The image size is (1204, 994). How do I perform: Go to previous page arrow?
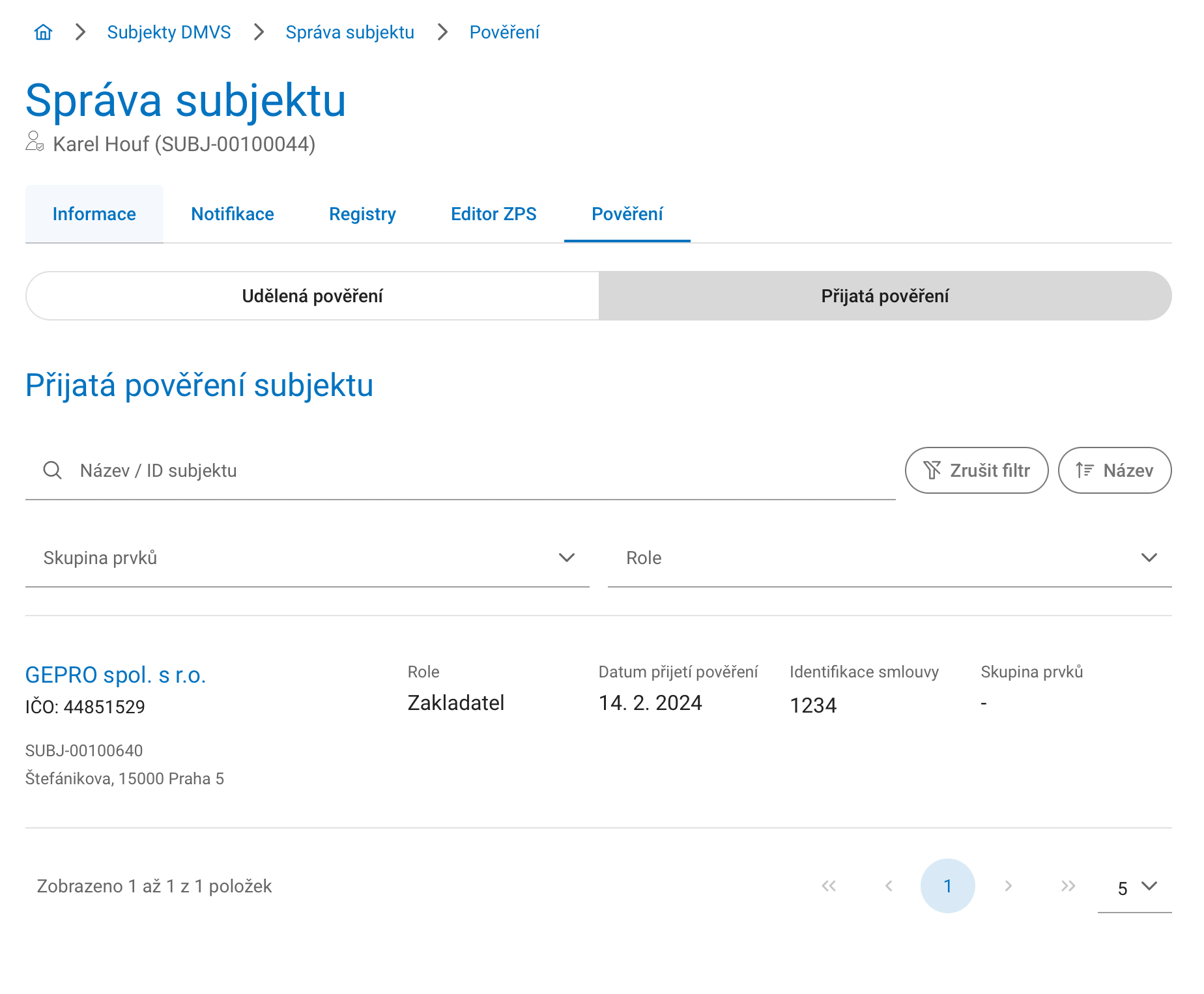(x=889, y=886)
